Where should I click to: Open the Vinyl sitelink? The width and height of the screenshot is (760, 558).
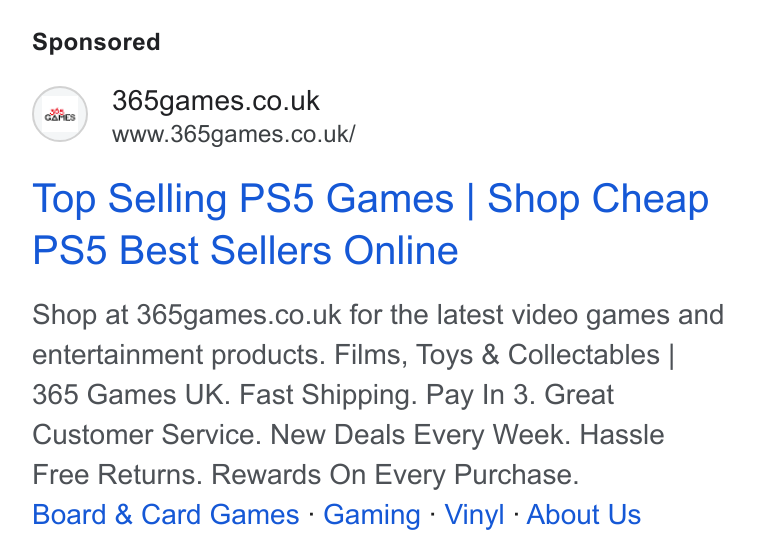(x=475, y=514)
